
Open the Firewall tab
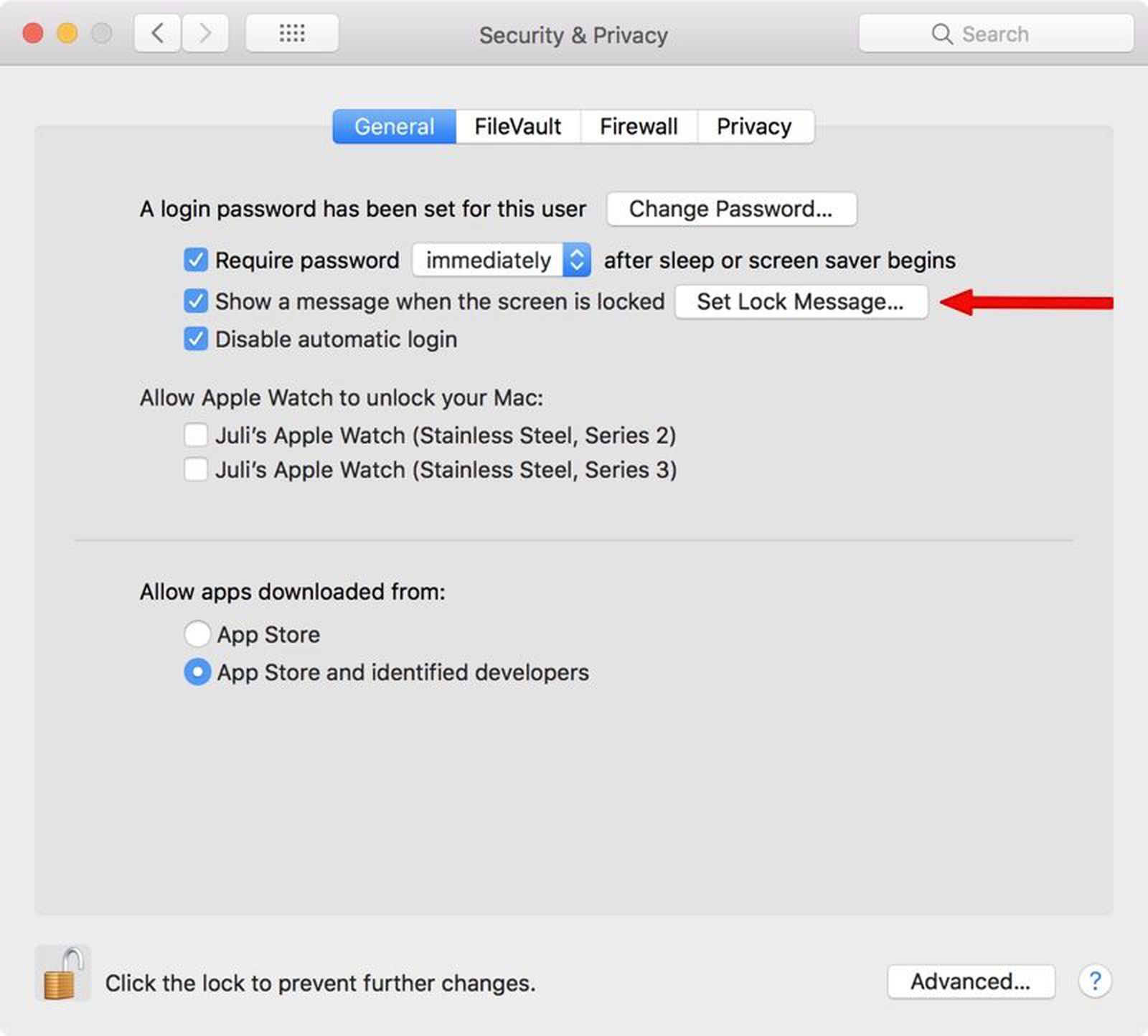638,127
